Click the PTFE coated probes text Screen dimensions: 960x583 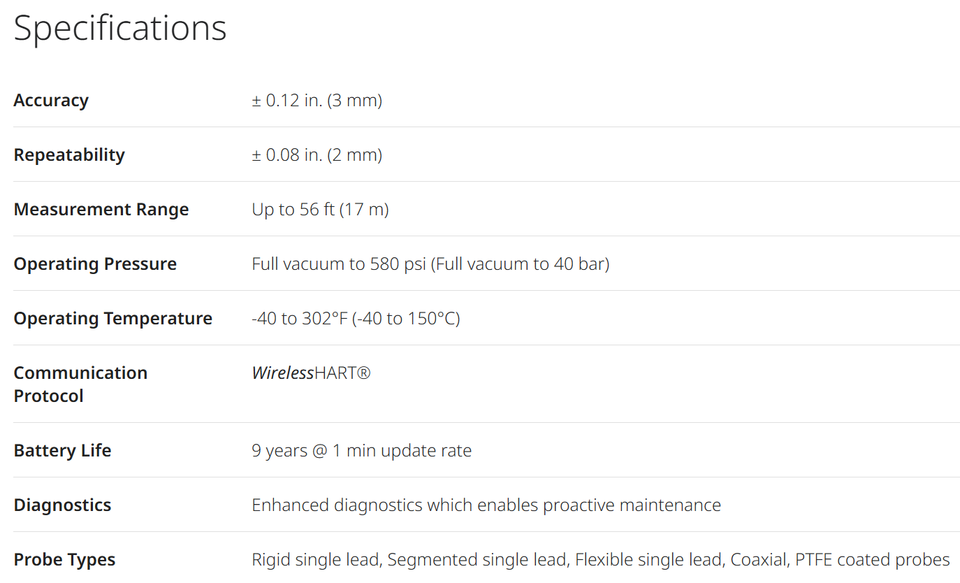[x=872, y=560]
